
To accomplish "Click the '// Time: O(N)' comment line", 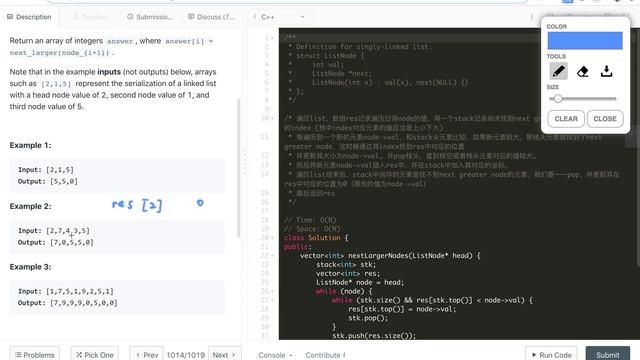I will (310, 220).
